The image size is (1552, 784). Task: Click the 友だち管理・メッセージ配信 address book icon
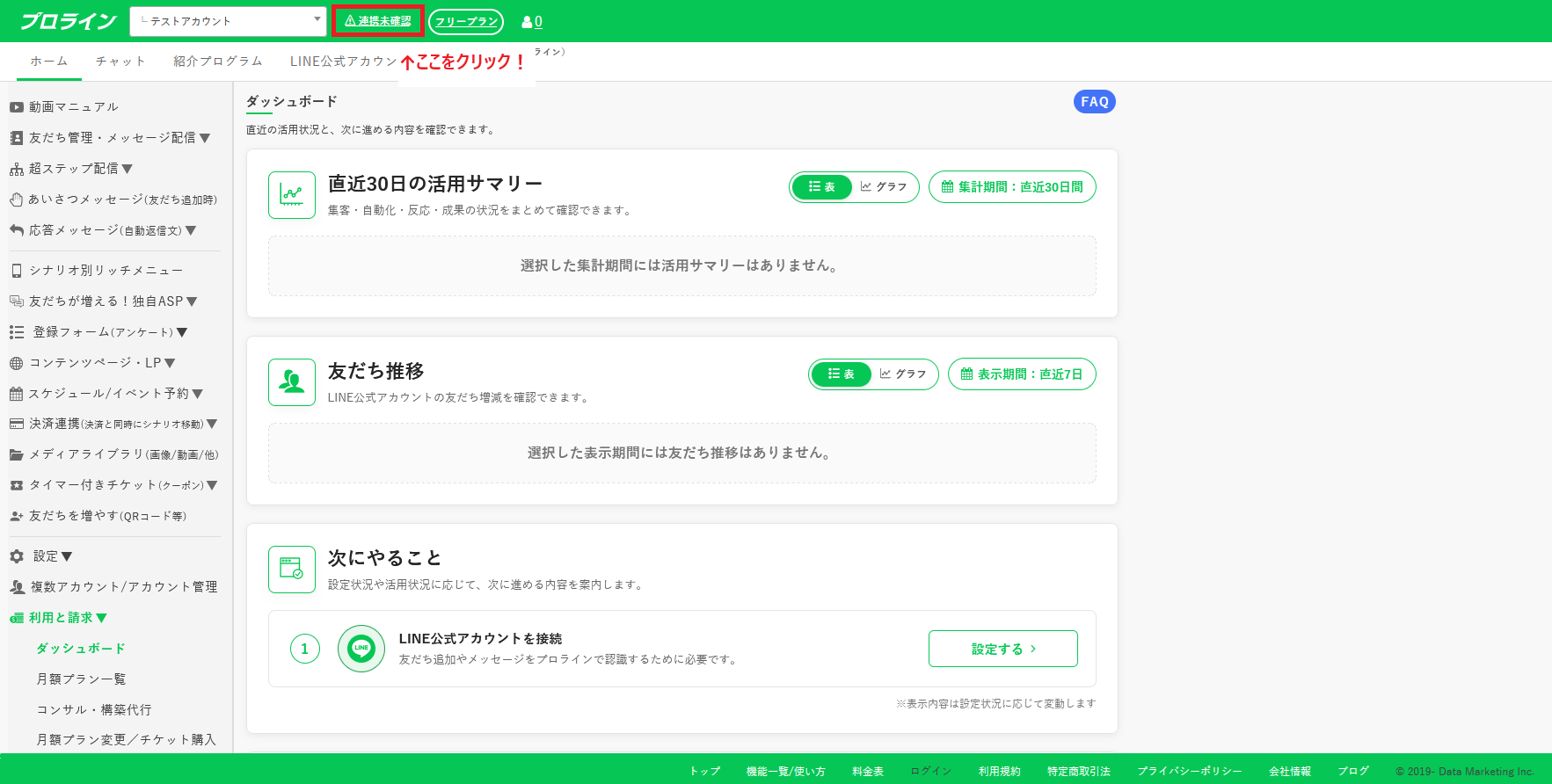click(16, 138)
